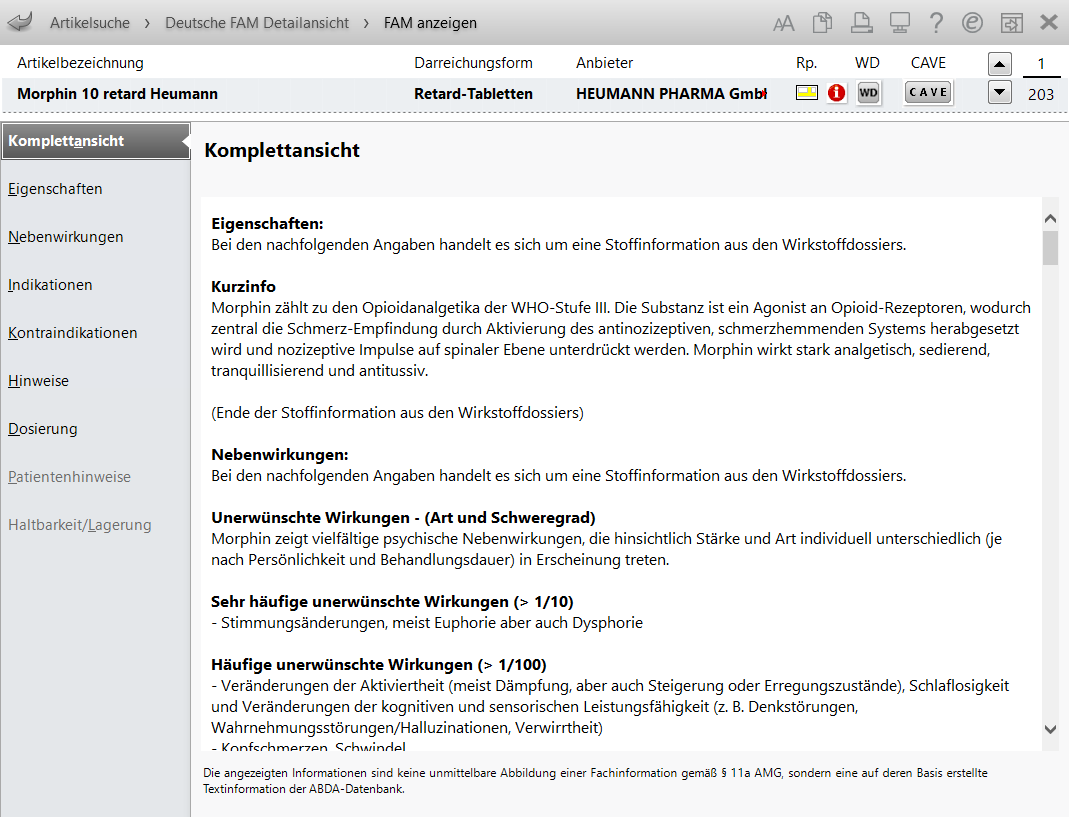Open the WD interaction button
The image size is (1069, 817).
point(868,93)
